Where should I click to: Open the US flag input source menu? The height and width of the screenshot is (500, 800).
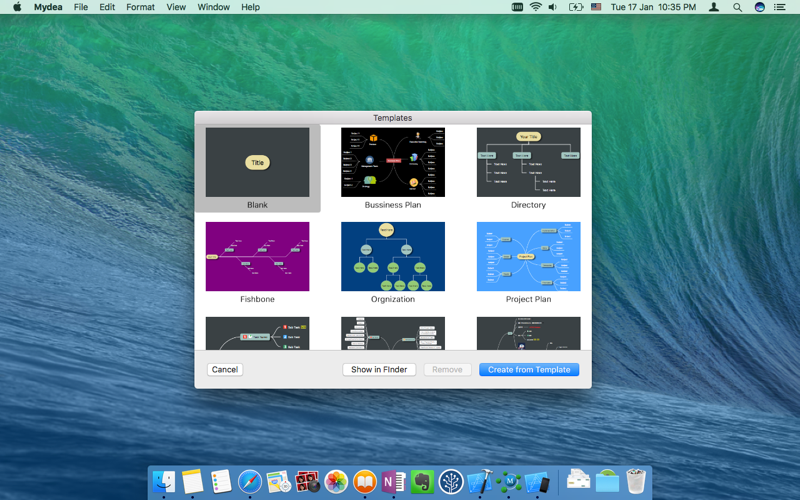click(596, 7)
